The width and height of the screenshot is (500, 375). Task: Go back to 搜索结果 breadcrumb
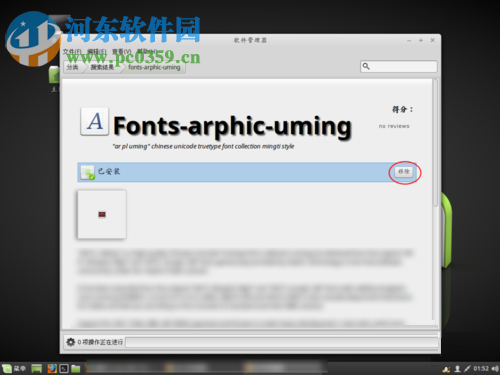102,67
